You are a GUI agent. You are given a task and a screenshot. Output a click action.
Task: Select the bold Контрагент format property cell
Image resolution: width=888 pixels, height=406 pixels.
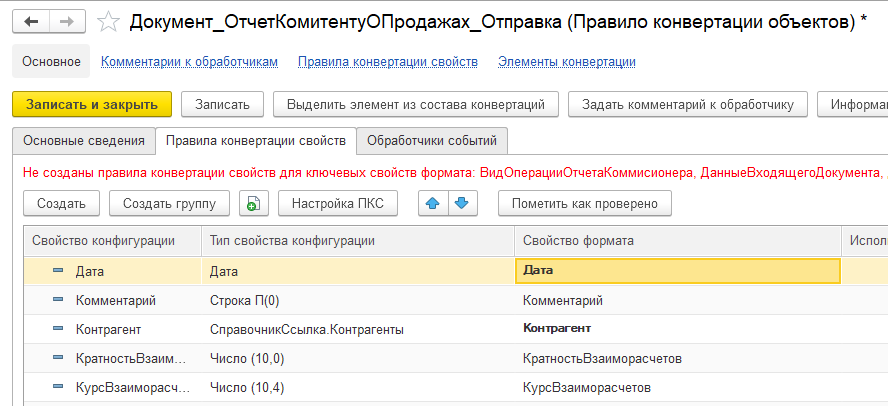(x=677, y=329)
